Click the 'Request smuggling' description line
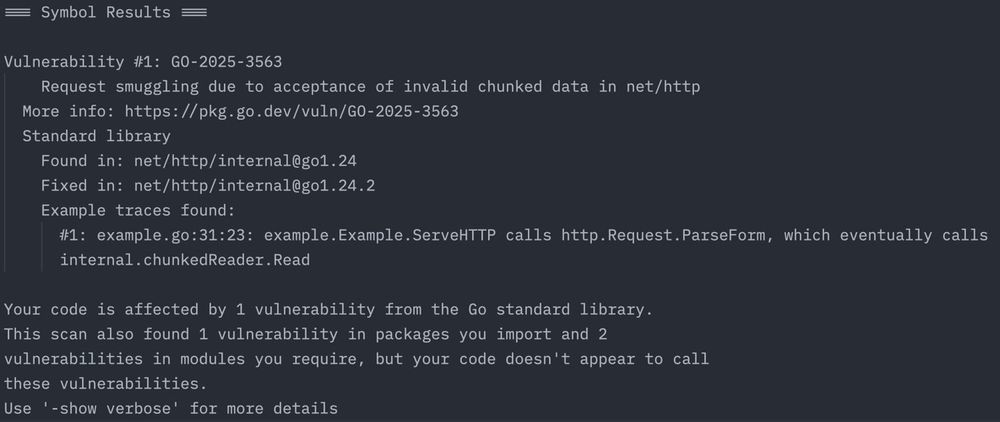The height and width of the screenshot is (422, 1000). (370, 87)
